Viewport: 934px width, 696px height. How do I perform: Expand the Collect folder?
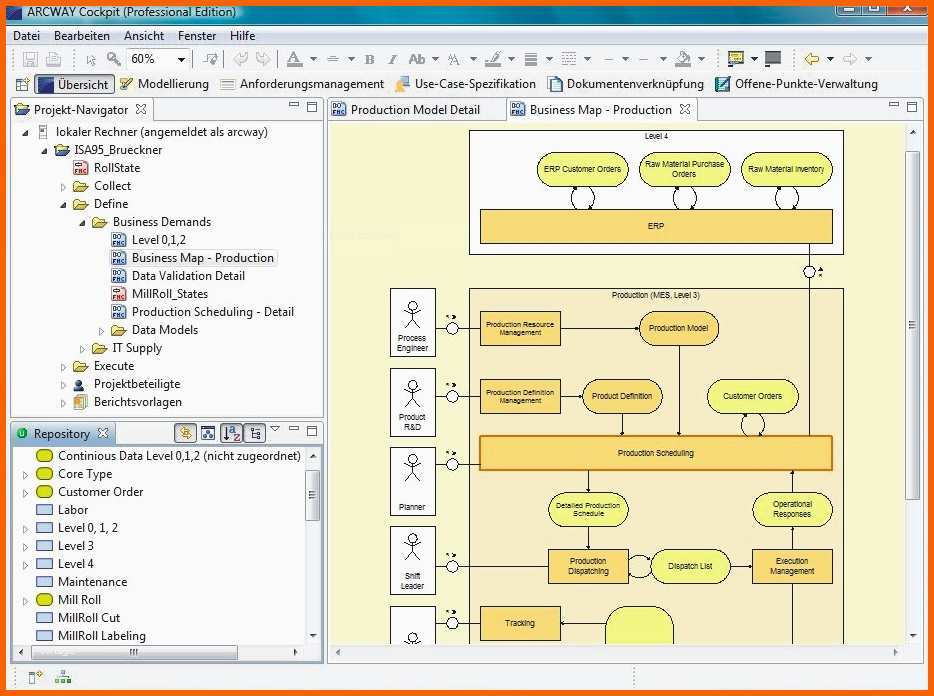(x=63, y=187)
